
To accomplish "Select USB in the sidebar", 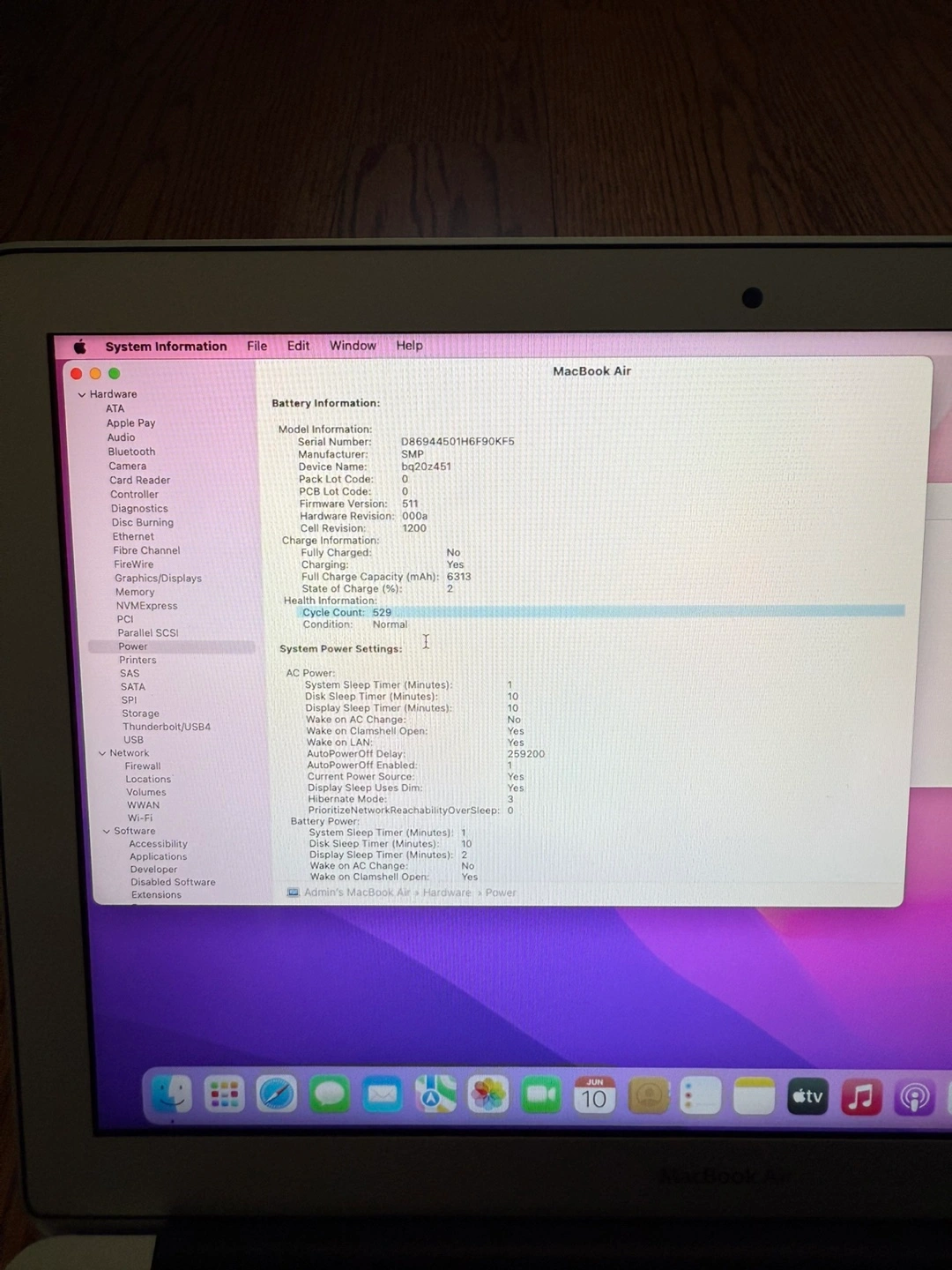I will click(133, 740).
